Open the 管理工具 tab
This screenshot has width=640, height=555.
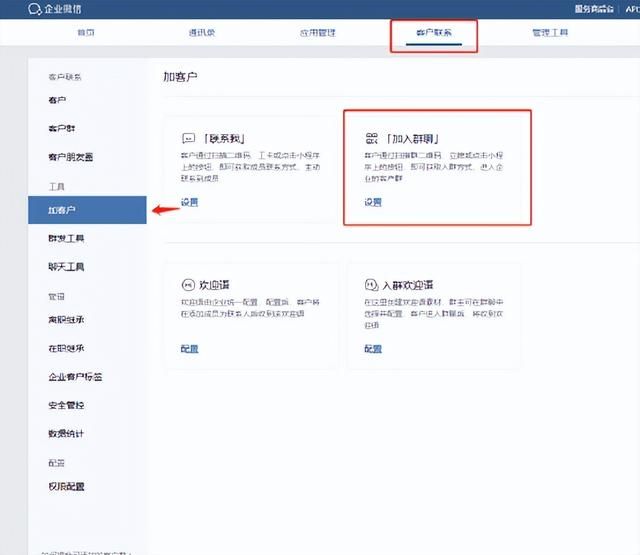(x=550, y=33)
